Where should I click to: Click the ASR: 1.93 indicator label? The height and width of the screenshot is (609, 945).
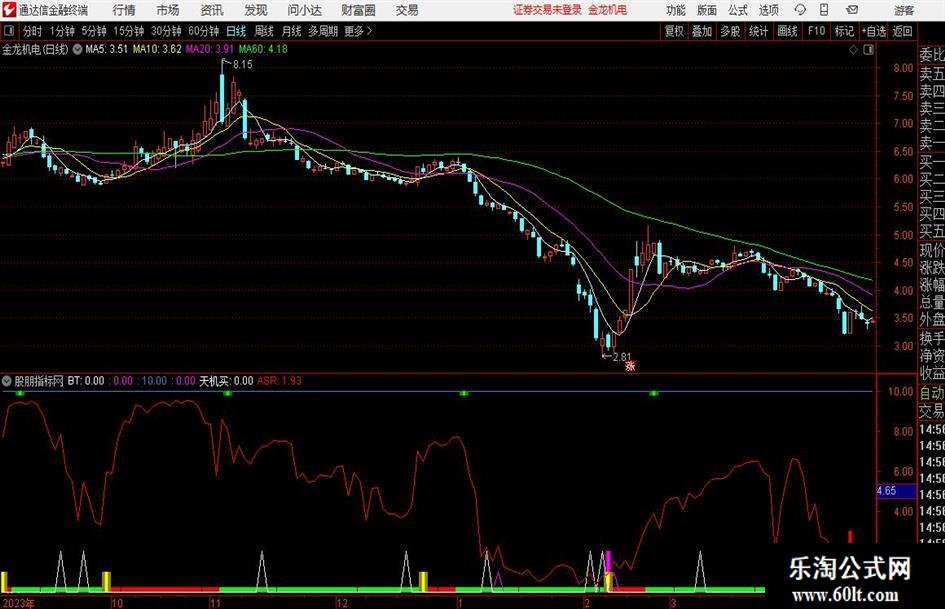(x=280, y=381)
